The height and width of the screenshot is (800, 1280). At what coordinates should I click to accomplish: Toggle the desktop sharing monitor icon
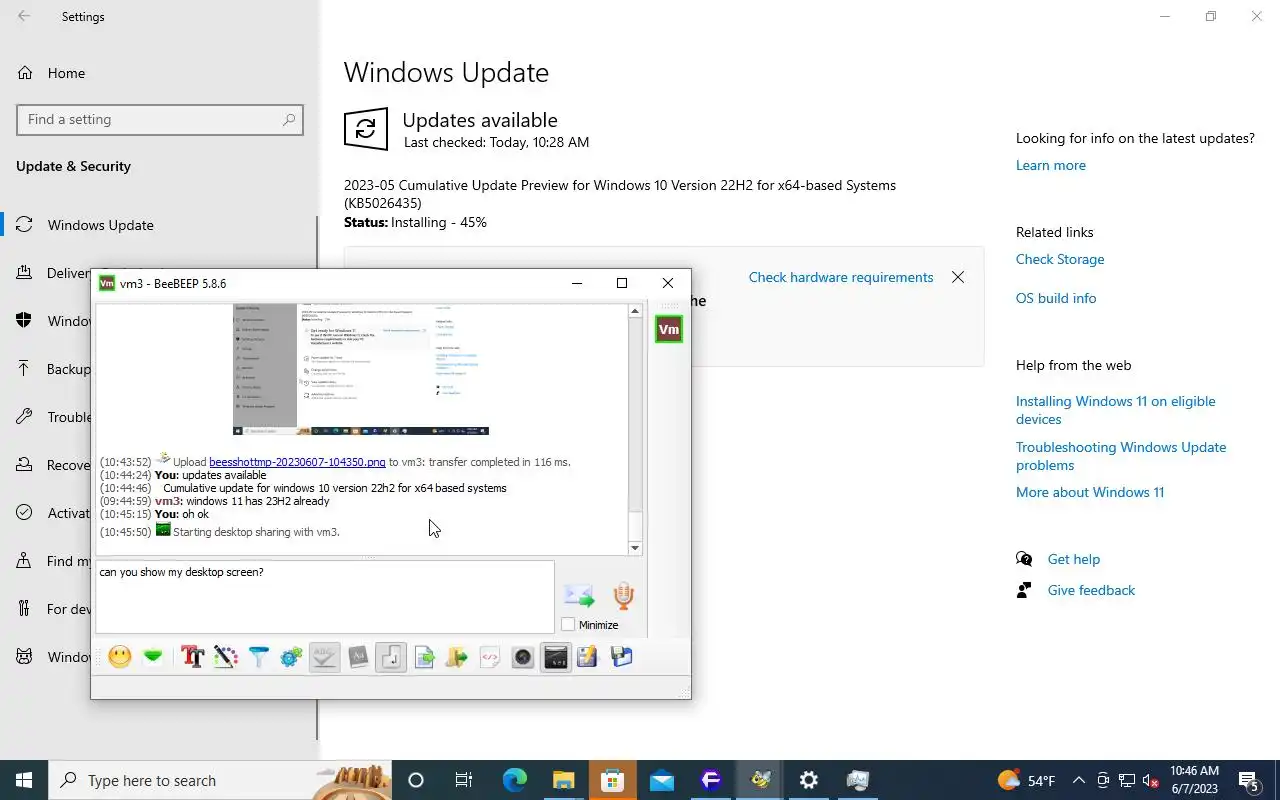[x=556, y=657]
